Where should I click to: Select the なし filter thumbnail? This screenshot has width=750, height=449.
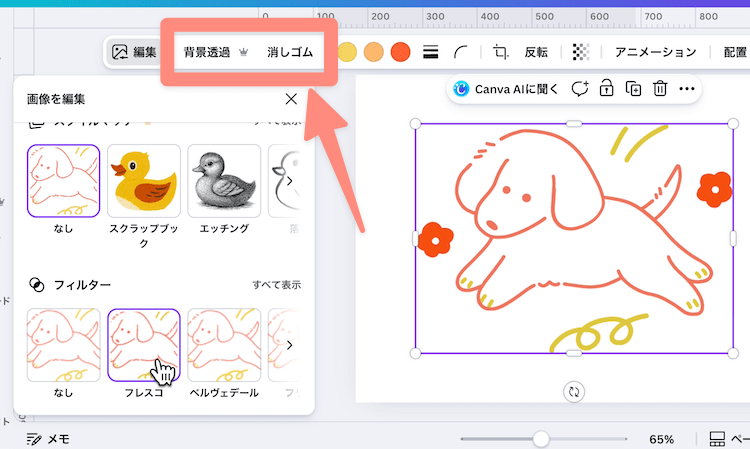click(63, 345)
